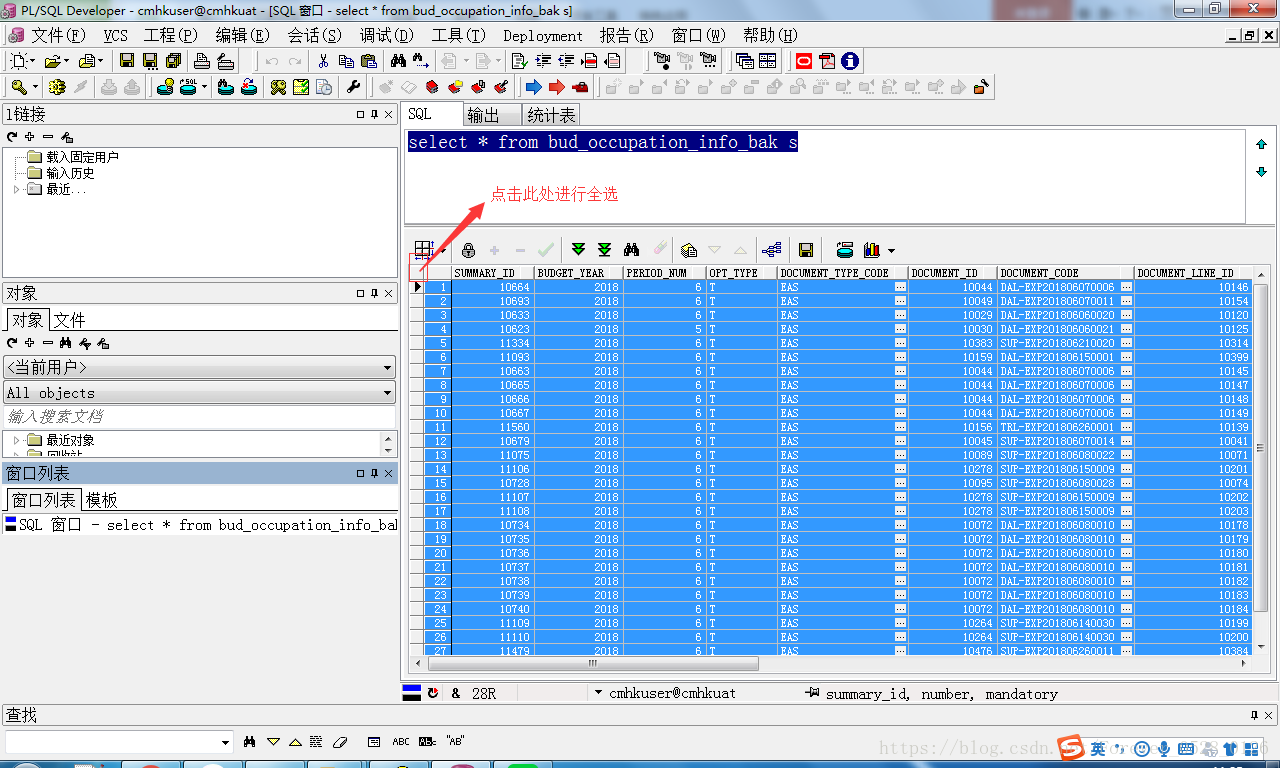Open Find with the binoculars toolbar icon
Screen dimensions: 1280x768
click(x=398, y=61)
